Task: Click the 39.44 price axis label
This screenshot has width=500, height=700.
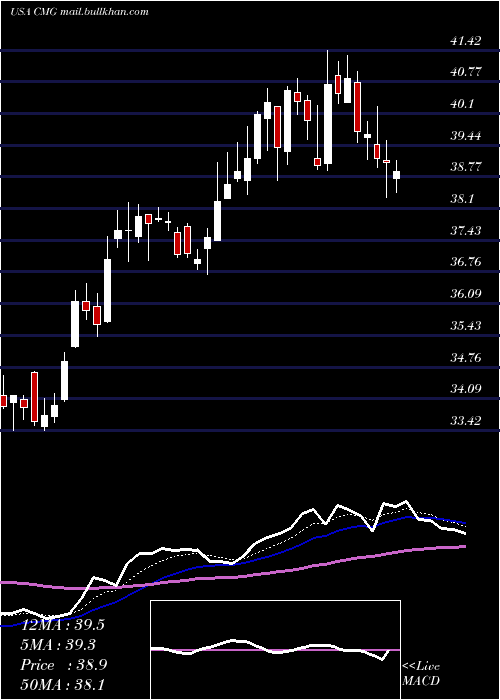Action: [x=466, y=136]
